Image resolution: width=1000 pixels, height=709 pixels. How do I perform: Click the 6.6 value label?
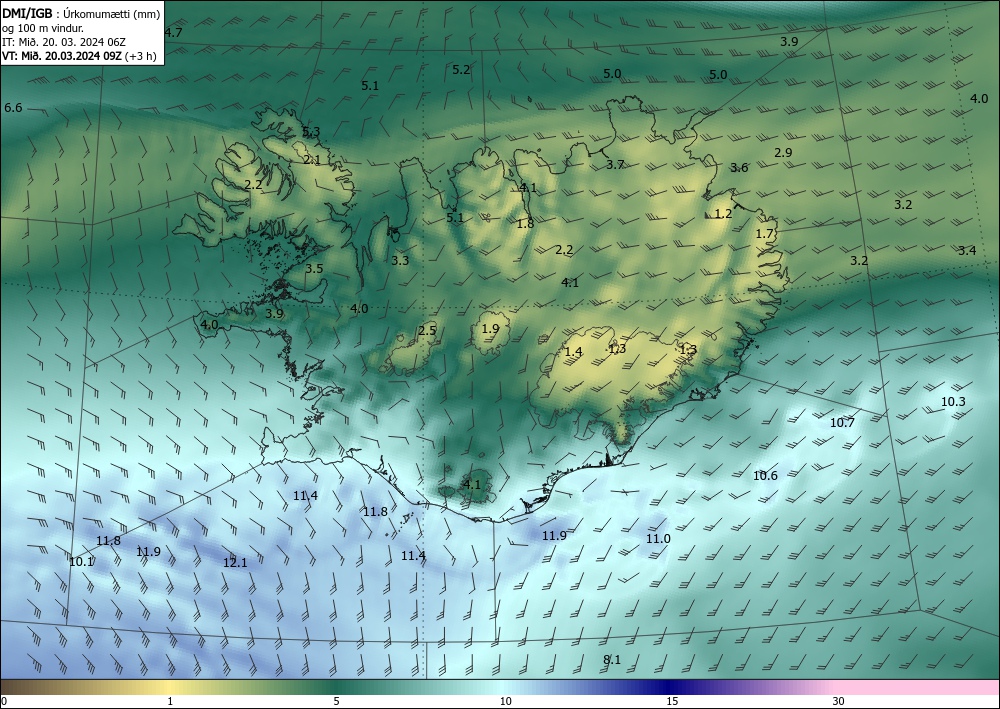pyautogui.click(x=13, y=108)
